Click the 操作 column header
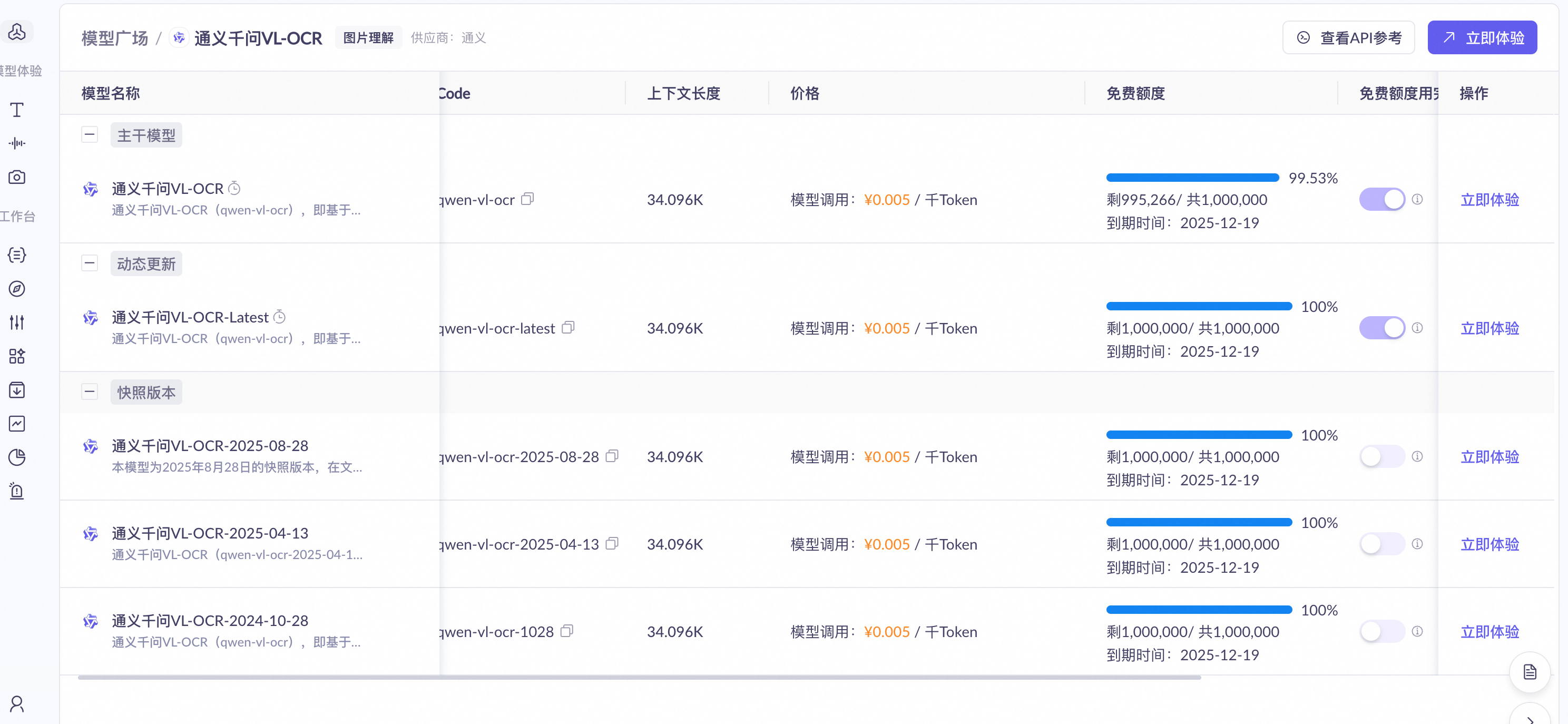 coord(1474,93)
